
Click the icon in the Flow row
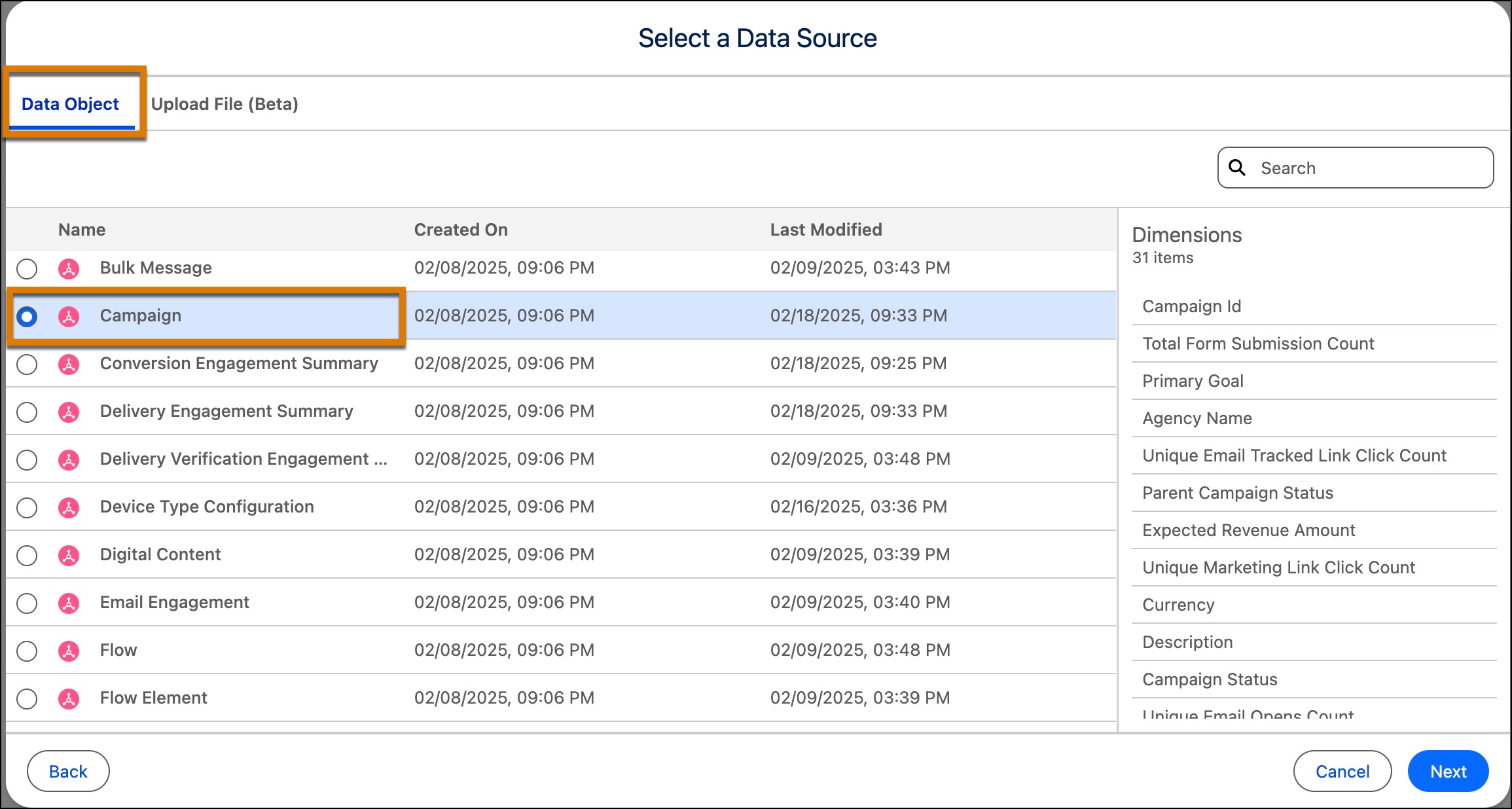click(x=69, y=651)
